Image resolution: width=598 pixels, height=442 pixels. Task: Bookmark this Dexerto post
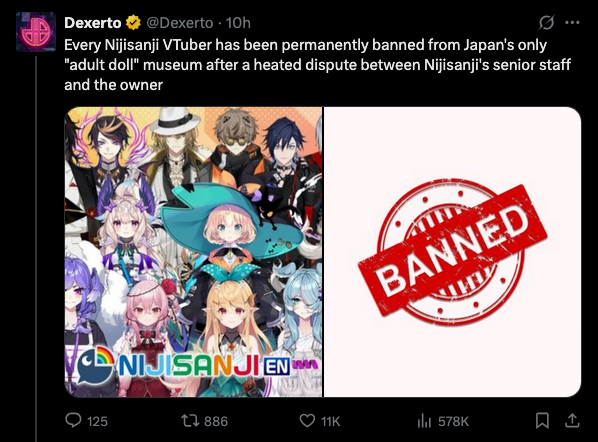coord(542,421)
